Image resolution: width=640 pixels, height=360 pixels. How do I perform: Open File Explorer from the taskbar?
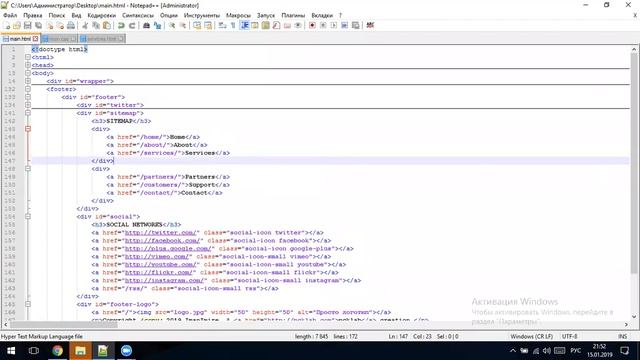[80, 351]
